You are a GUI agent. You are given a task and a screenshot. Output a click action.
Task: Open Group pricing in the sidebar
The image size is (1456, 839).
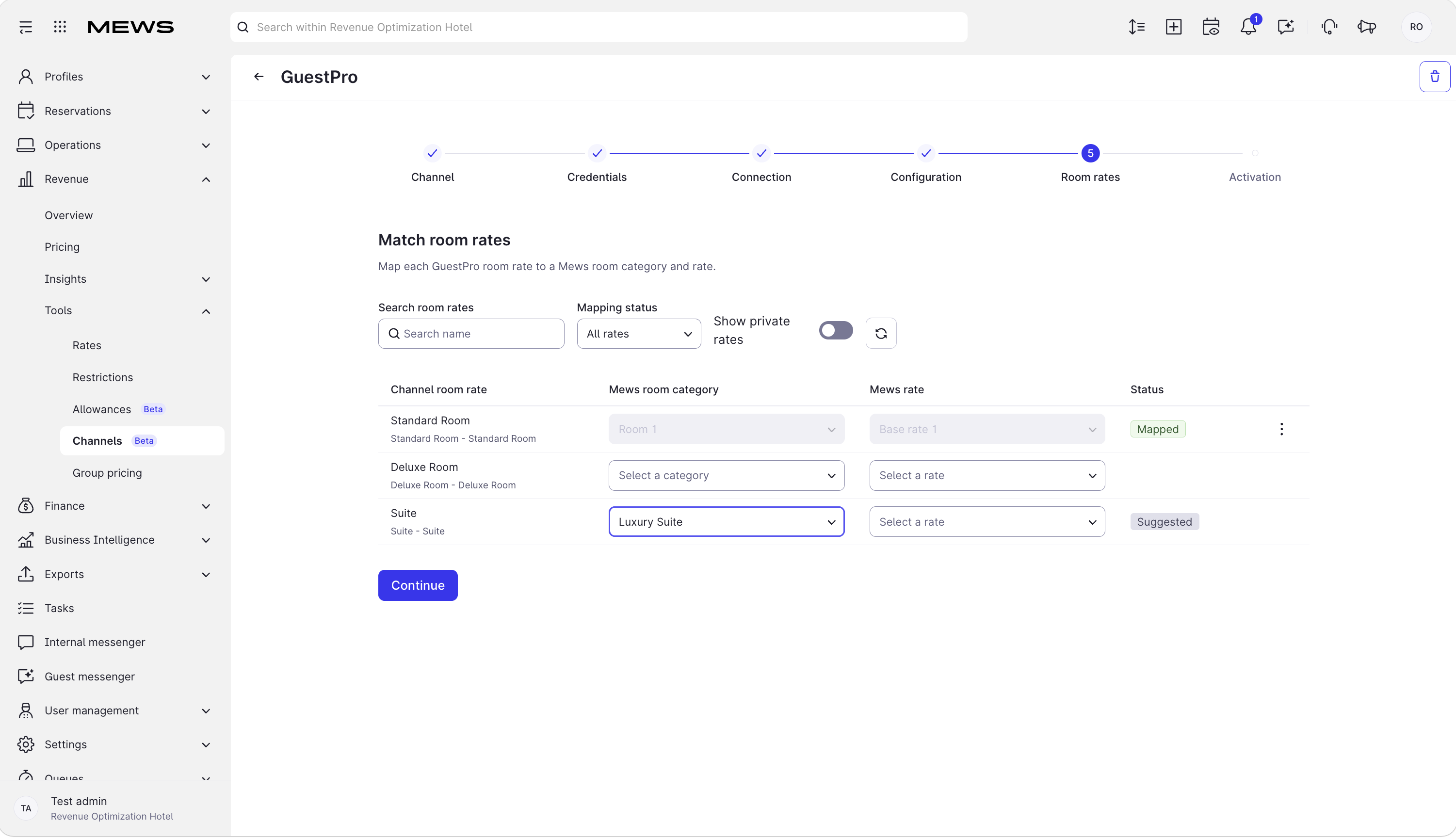click(107, 472)
